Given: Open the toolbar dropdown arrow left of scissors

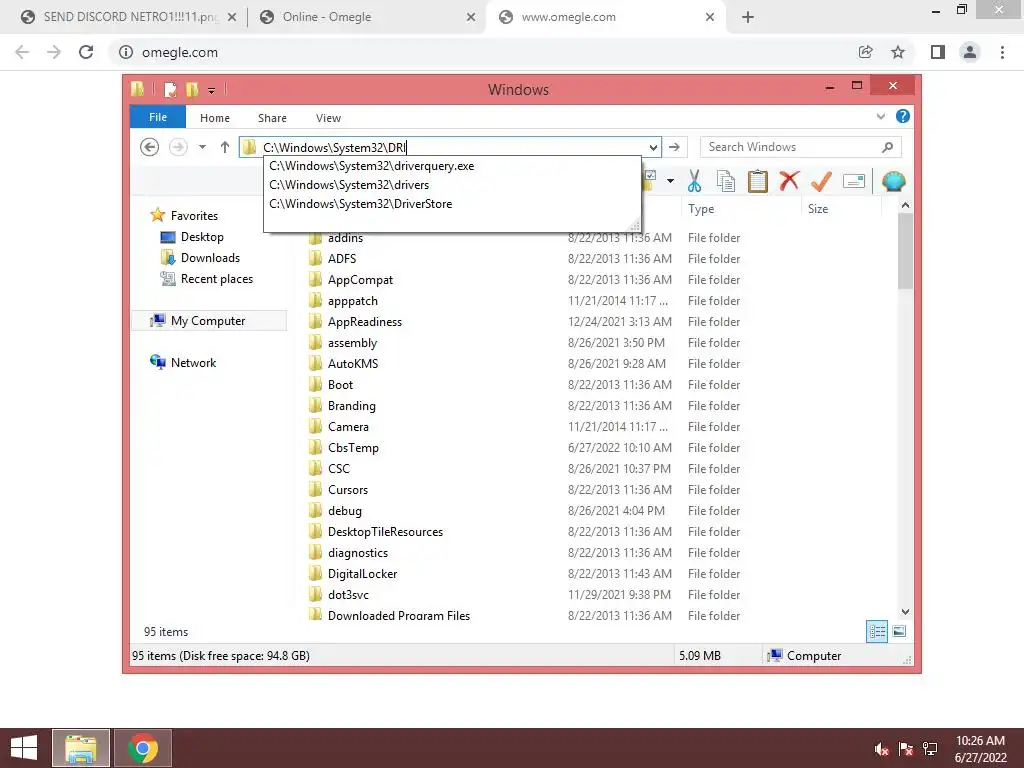Looking at the screenshot, I should [671, 181].
